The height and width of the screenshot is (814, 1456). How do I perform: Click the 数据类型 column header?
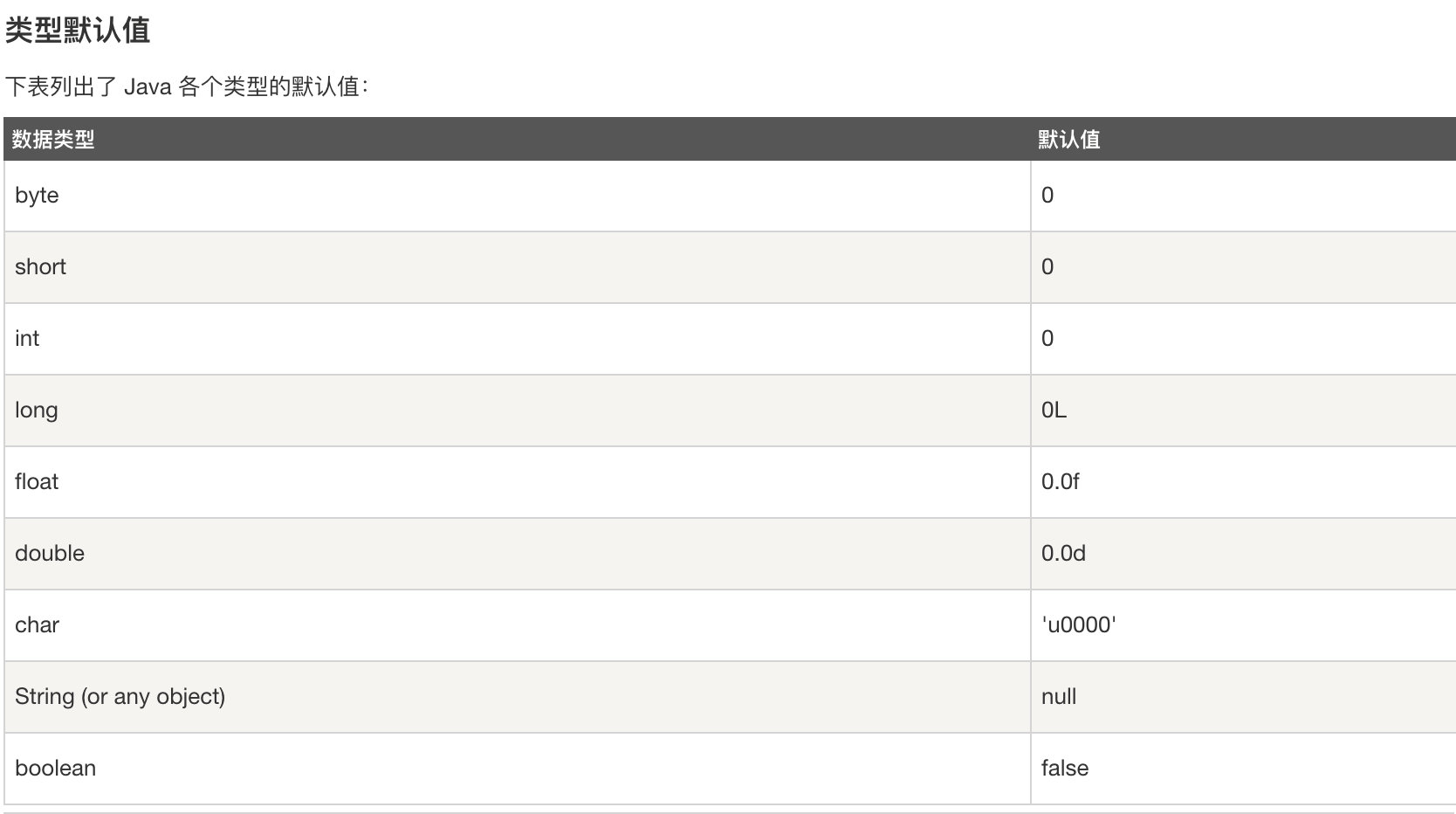pyautogui.click(x=53, y=140)
